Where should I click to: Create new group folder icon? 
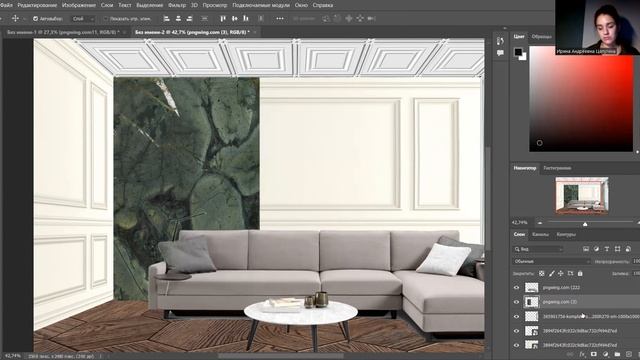pos(617,354)
